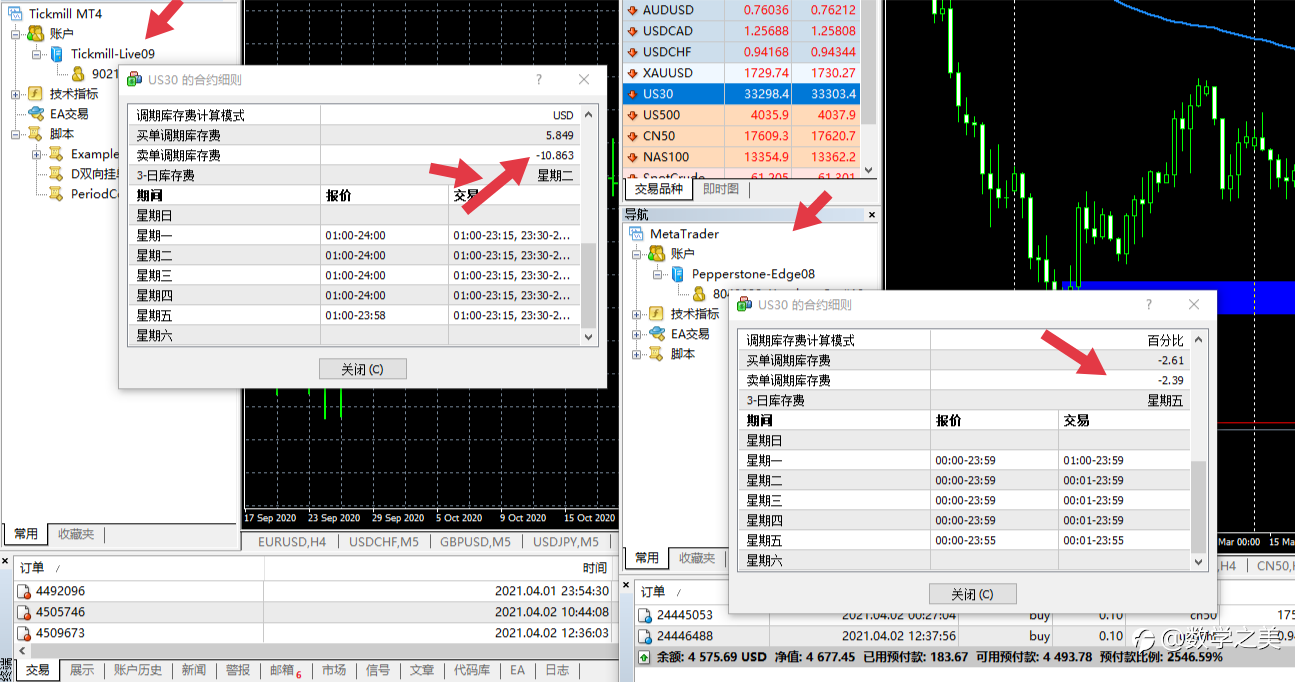Click the NAS100 symbol arrow icon
This screenshot has width=1295, height=682.
tap(632, 157)
